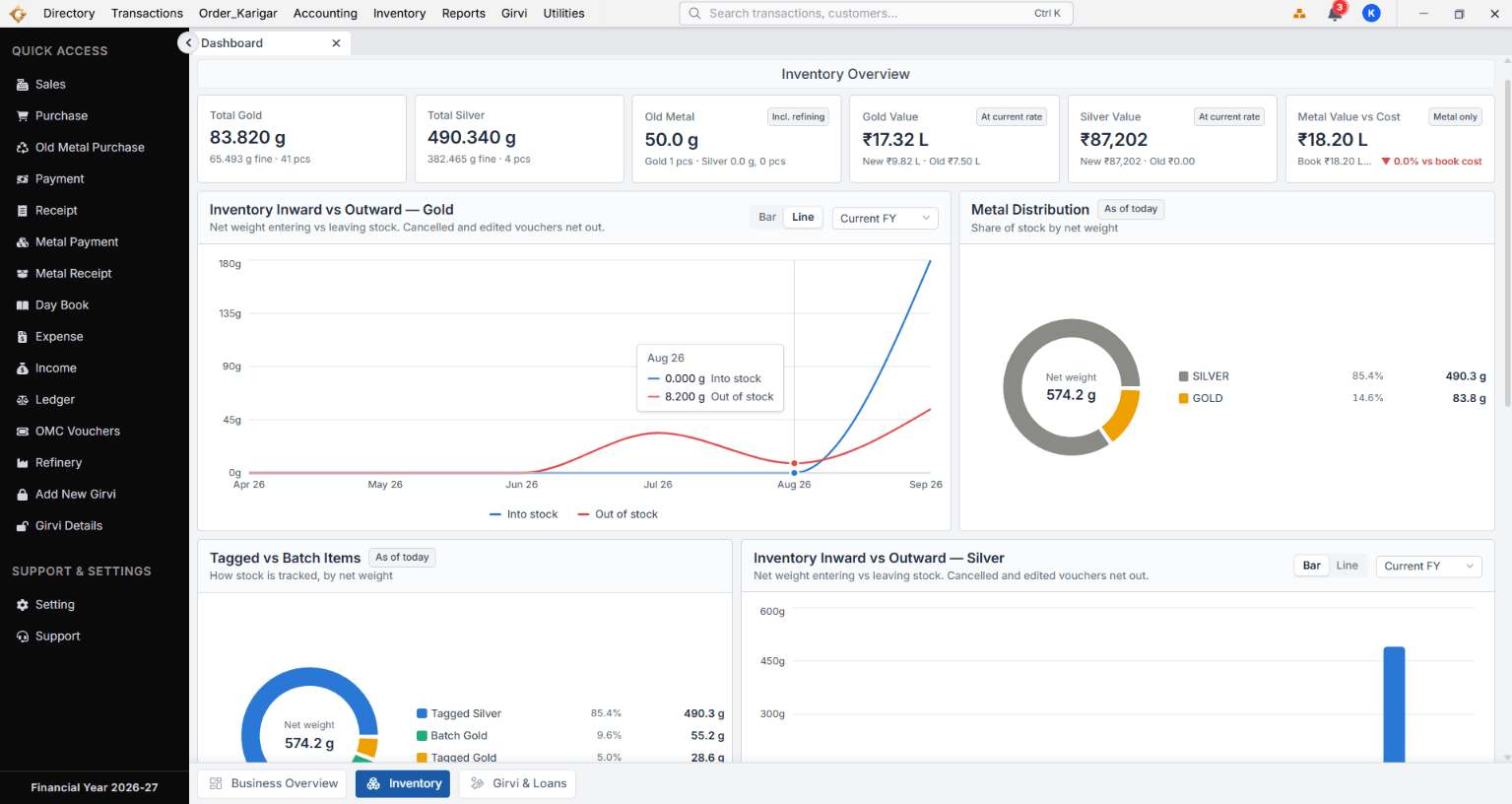Click the Support headset icon
This screenshot has width=1512, height=804.
click(x=23, y=636)
